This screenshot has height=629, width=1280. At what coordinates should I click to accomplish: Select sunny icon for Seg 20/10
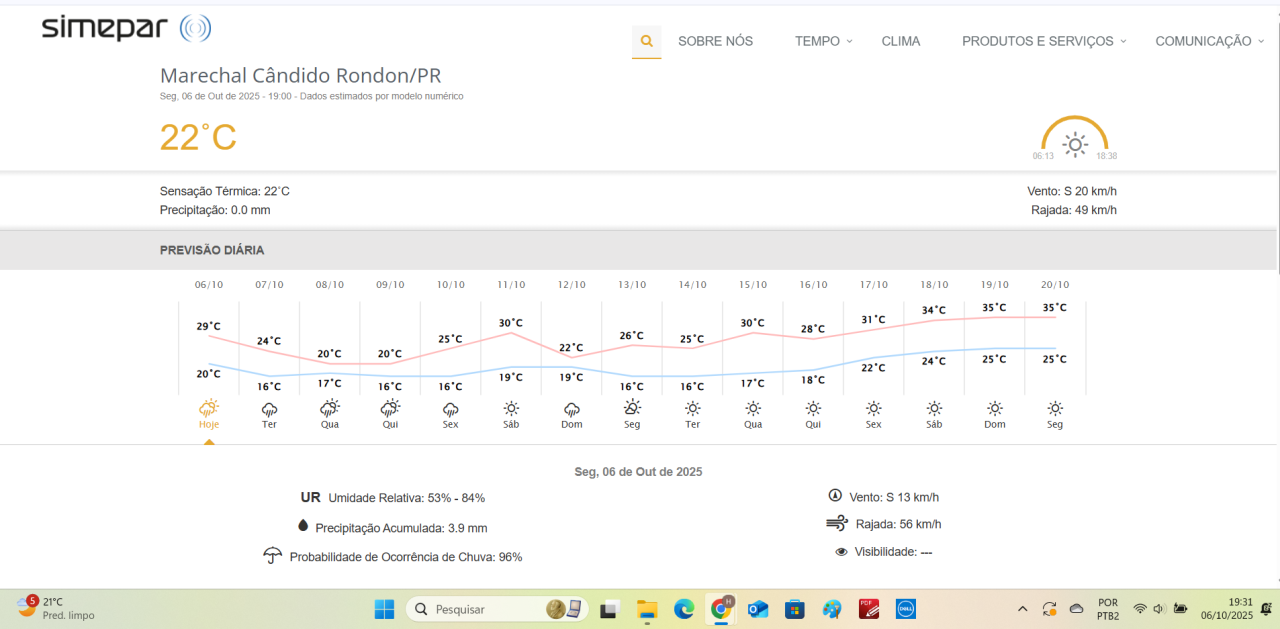pyautogui.click(x=1055, y=409)
